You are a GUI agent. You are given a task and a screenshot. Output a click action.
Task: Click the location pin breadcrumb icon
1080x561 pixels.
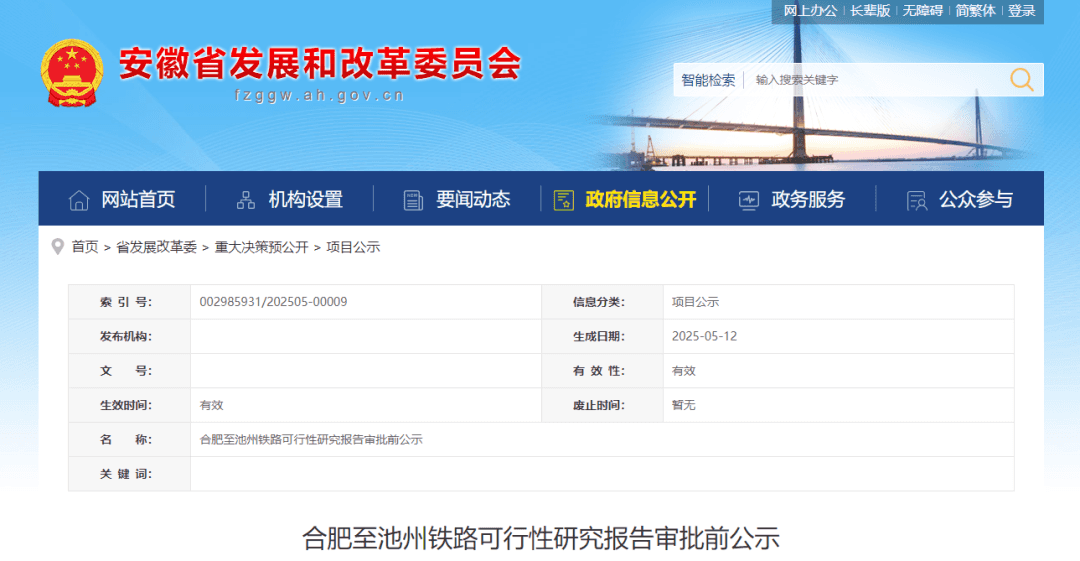(x=58, y=246)
